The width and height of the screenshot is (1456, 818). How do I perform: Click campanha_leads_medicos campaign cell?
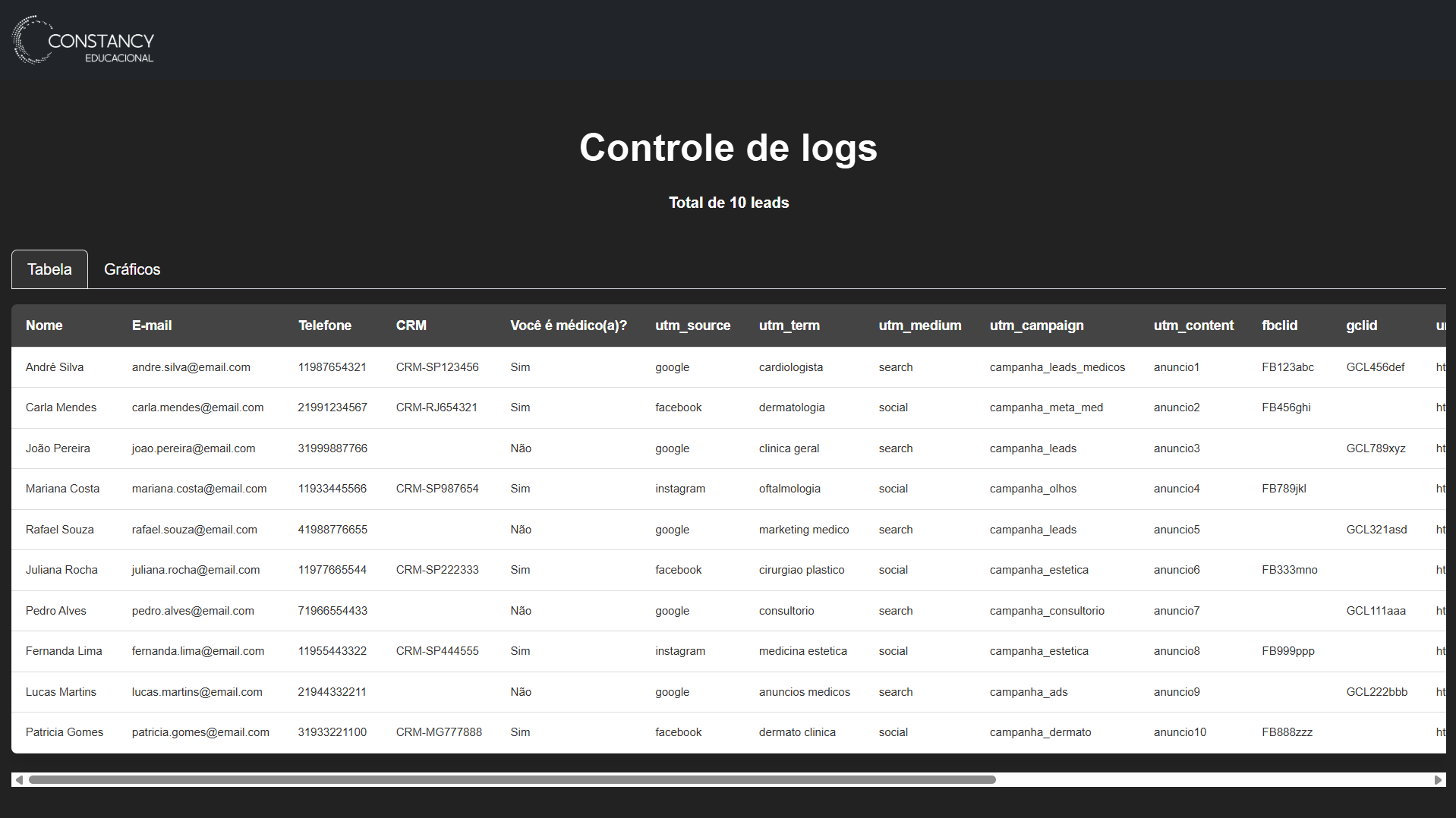coord(1057,367)
